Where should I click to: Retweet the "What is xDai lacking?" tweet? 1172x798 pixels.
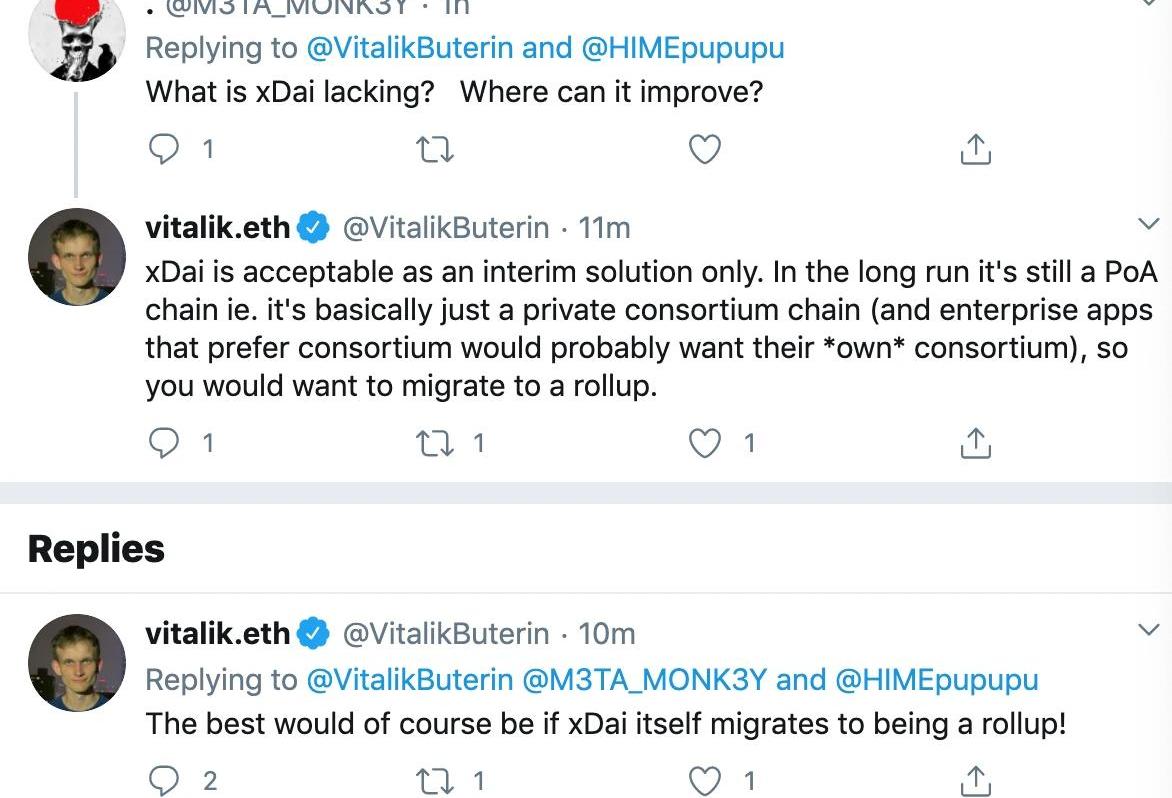pyautogui.click(x=434, y=149)
